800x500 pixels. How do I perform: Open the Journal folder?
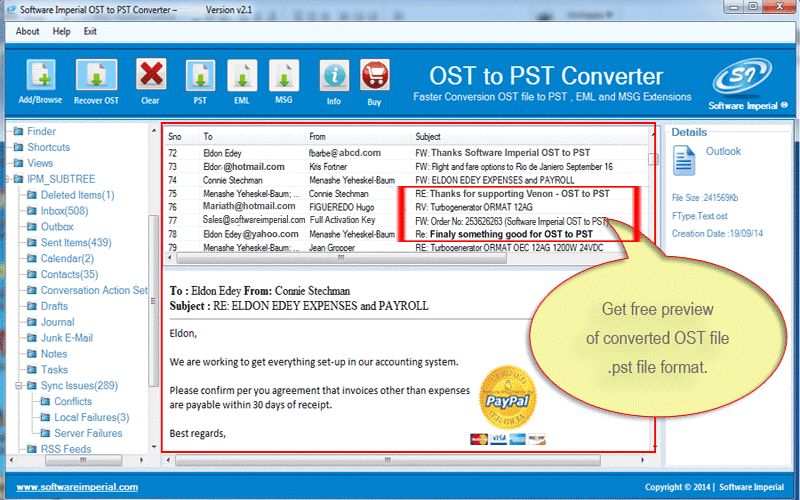pos(58,322)
